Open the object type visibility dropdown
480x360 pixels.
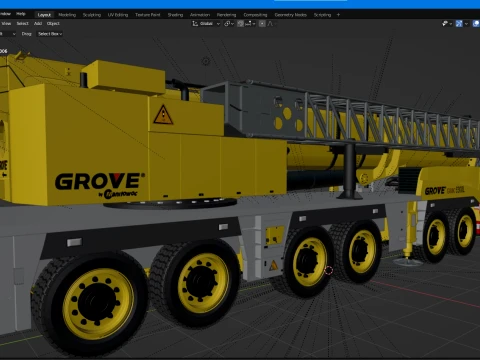447,24
